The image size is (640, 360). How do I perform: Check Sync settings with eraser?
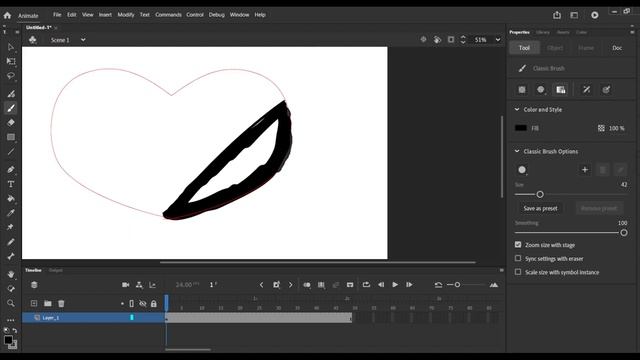pyautogui.click(x=518, y=258)
